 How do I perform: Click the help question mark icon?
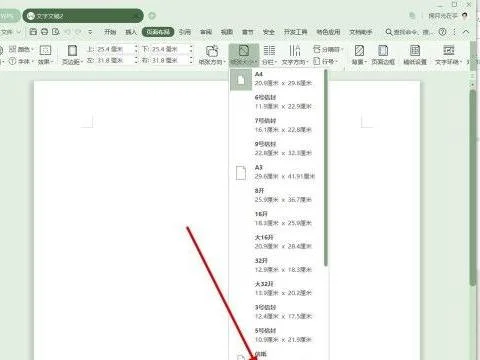[x=442, y=32]
